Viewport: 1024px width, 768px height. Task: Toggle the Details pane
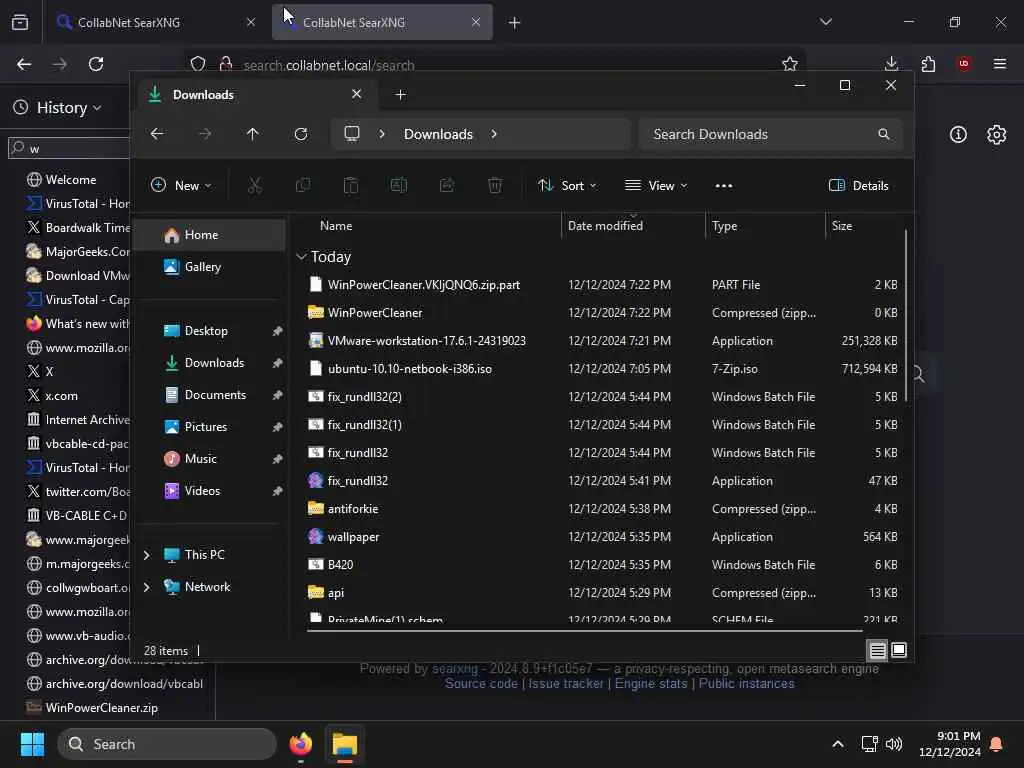click(859, 186)
